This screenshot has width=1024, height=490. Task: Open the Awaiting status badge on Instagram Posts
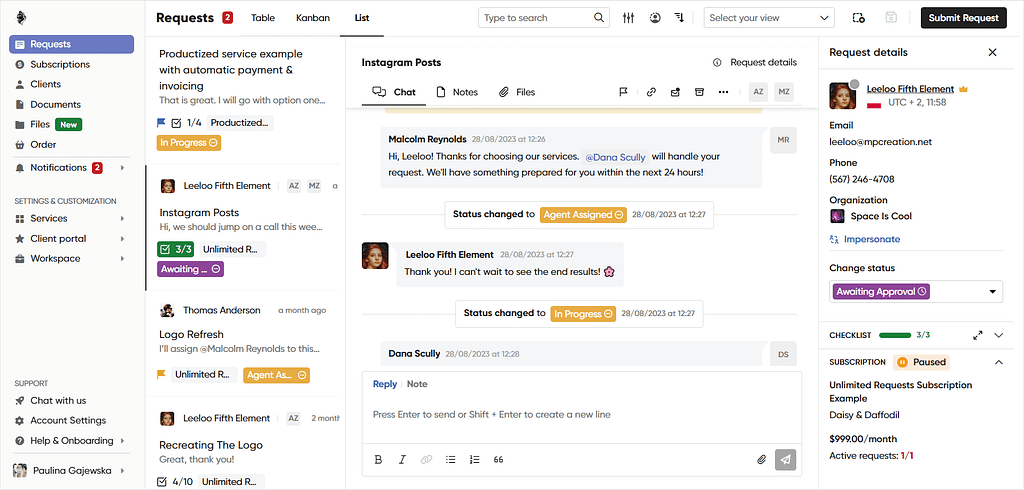click(191, 269)
